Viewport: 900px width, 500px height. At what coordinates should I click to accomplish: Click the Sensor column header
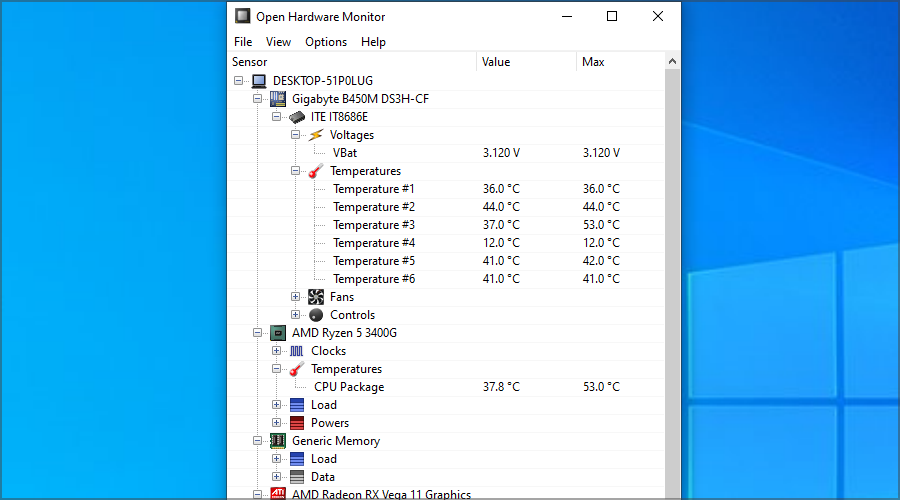352,62
